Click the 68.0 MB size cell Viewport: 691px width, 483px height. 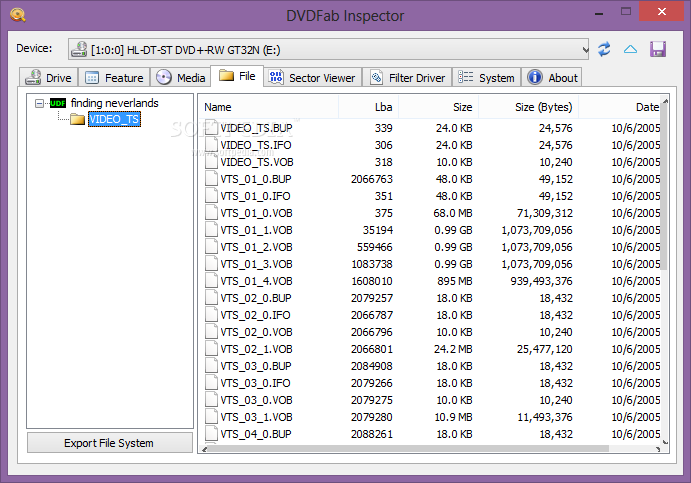tap(453, 213)
